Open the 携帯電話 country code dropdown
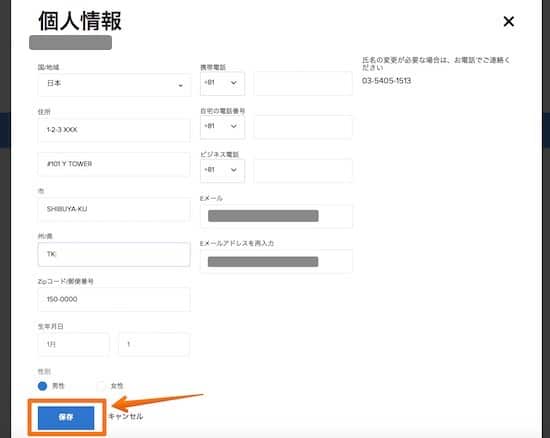This screenshot has width=550, height=438. point(222,83)
